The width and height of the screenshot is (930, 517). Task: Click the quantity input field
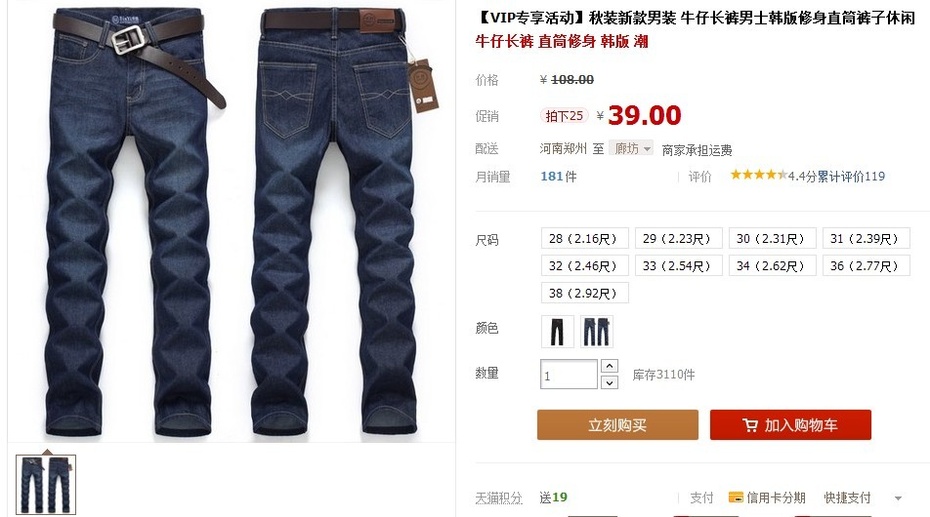(x=568, y=375)
